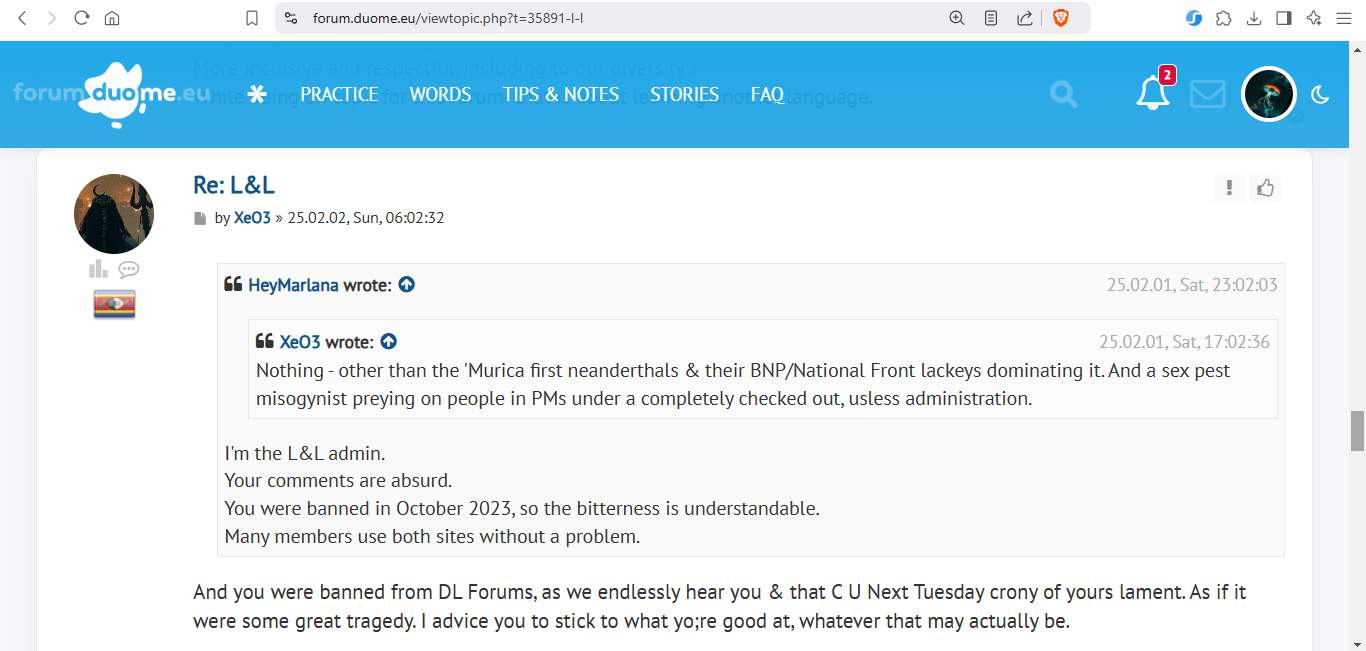Viewport: 1366px width, 651px height.
Task: Open XeO3's statistics bar chart icon
Action: 98,269
